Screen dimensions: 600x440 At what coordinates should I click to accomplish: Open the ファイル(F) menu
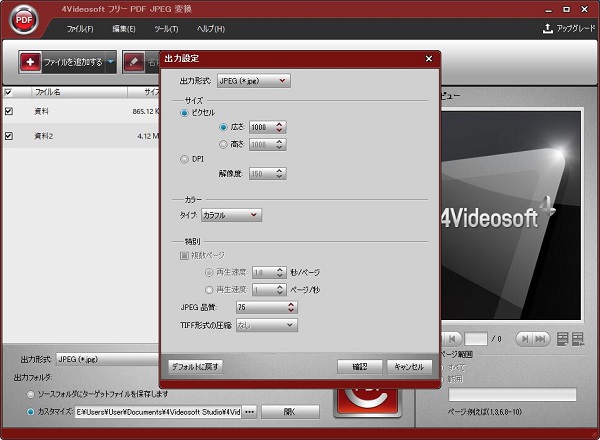(x=79, y=29)
